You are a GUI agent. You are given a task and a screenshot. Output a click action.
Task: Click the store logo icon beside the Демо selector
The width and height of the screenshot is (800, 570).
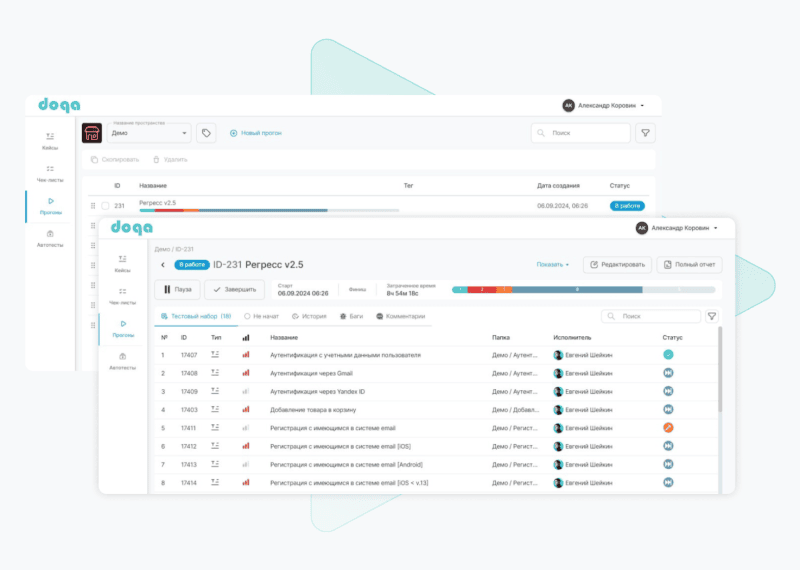click(92, 133)
